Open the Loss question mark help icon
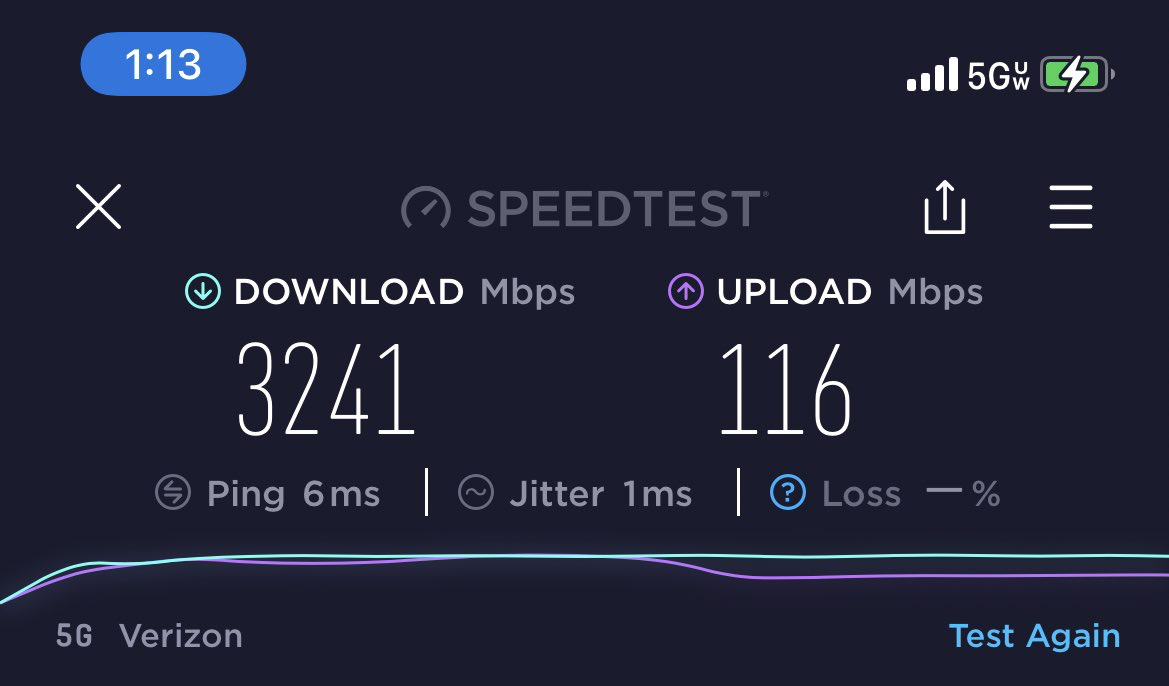This screenshot has width=1169, height=686. (x=787, y=493)
